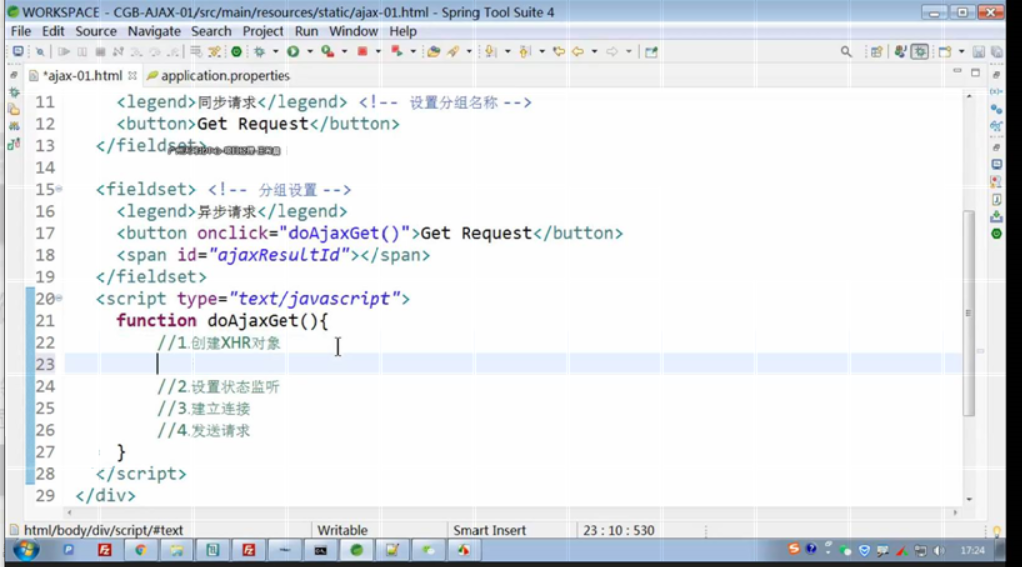Maximize the editor area button
Image resolution: width=1022 pixels, height=567 pixels.
(x=975, y=72)
